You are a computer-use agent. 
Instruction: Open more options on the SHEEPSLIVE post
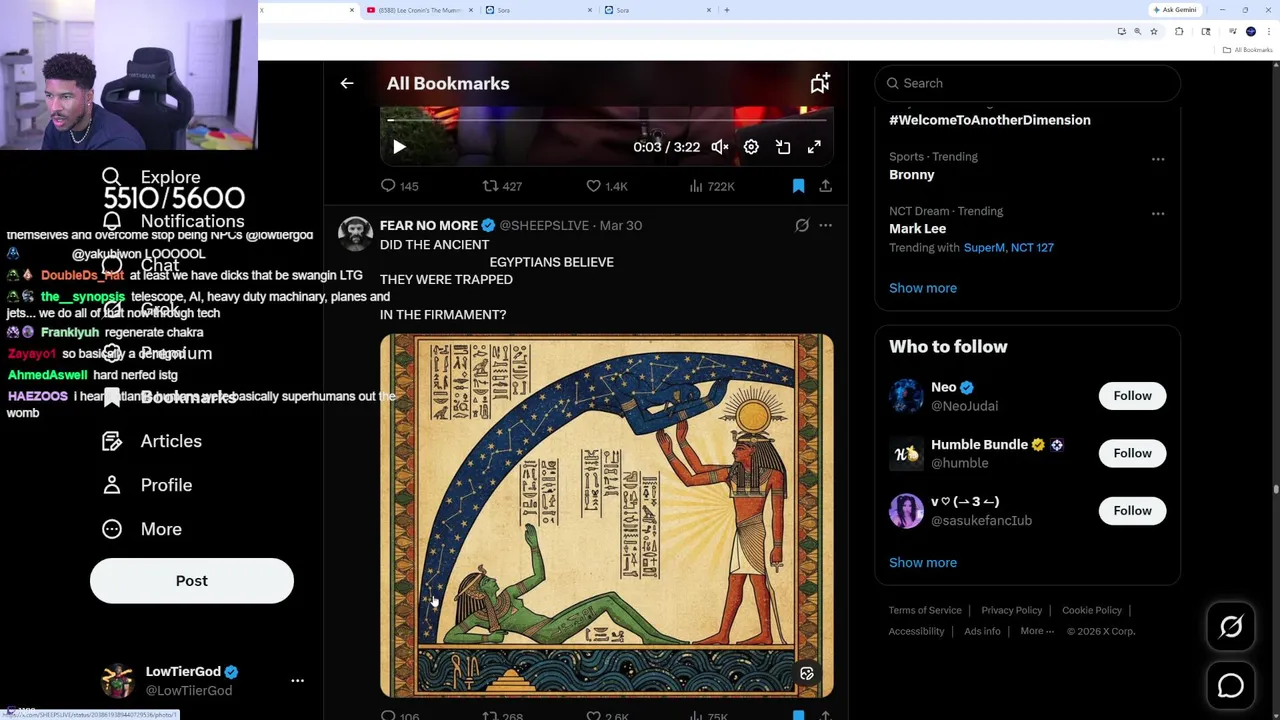(825, 226)
